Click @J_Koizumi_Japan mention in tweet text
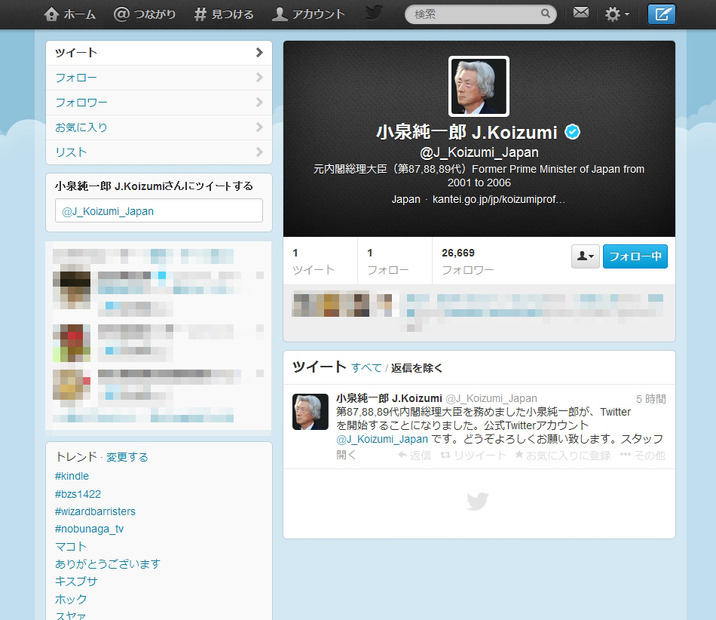Image resolution: width=716 pixels, height=620 pixels. coord(382,439)
